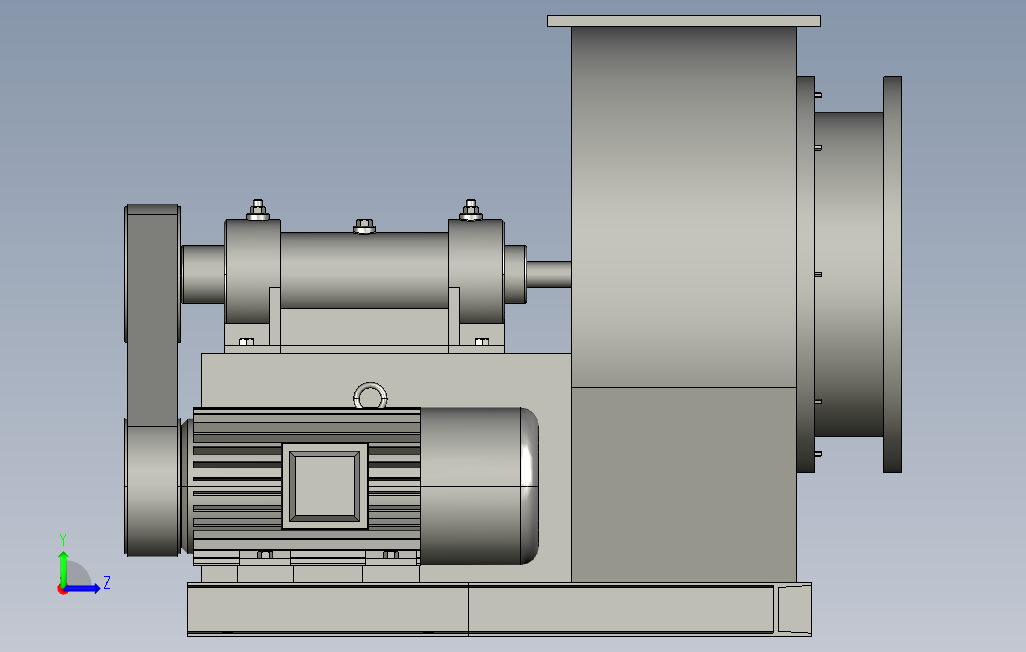The image size is (1026, 652).
Task: Click the red origin point of triad
Action: [62, 590]
